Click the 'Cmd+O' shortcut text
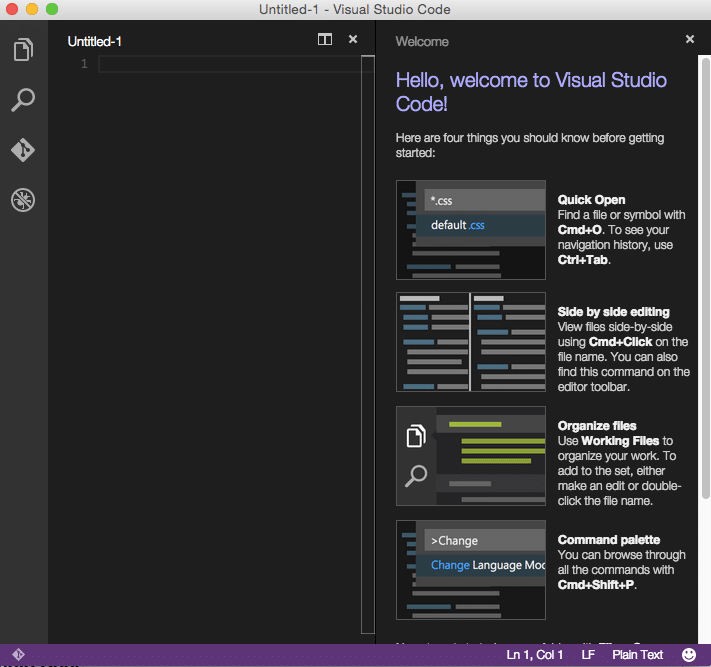Viewport: 711px width, 667px height. [x=580, y=230]
